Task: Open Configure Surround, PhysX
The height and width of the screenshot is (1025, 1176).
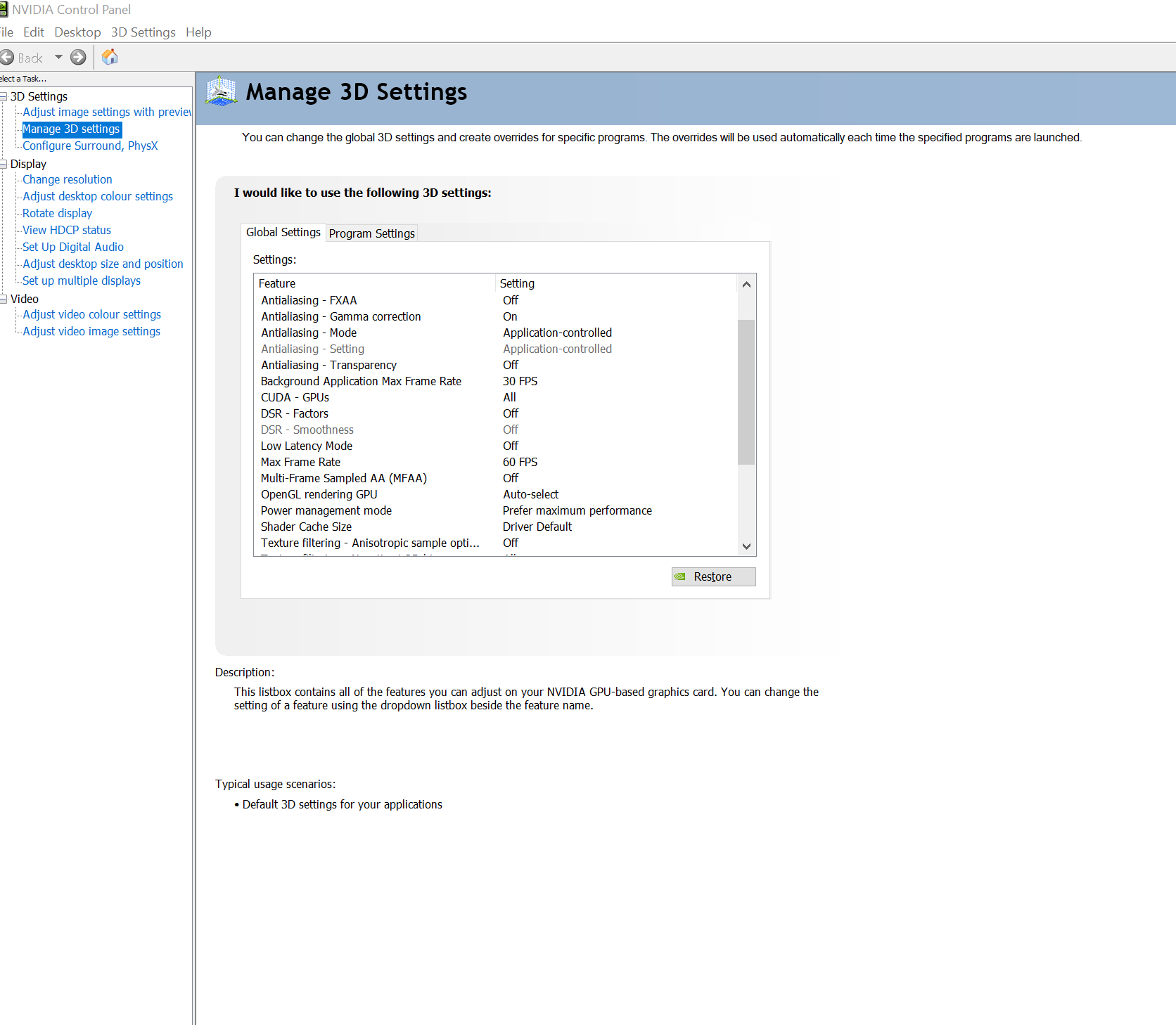Action: (x=90, y=146)
